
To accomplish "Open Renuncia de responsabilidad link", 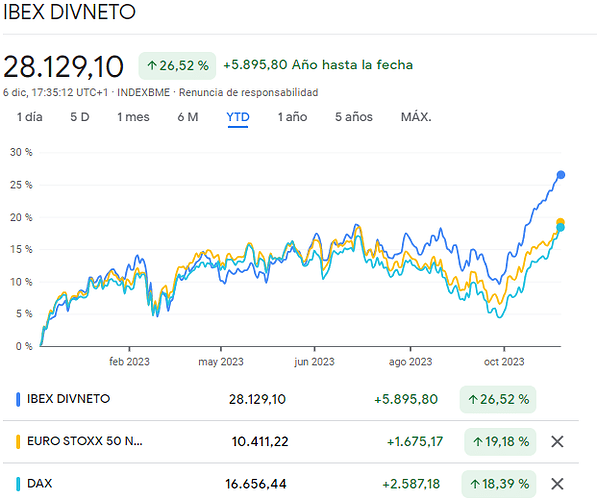I will [x=249, y=93].
